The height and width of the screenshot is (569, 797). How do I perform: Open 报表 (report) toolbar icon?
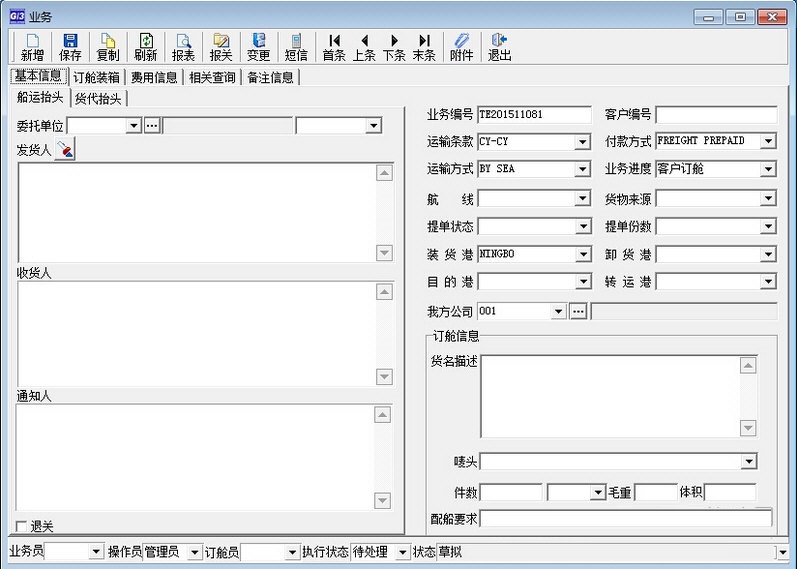(183, 47)
